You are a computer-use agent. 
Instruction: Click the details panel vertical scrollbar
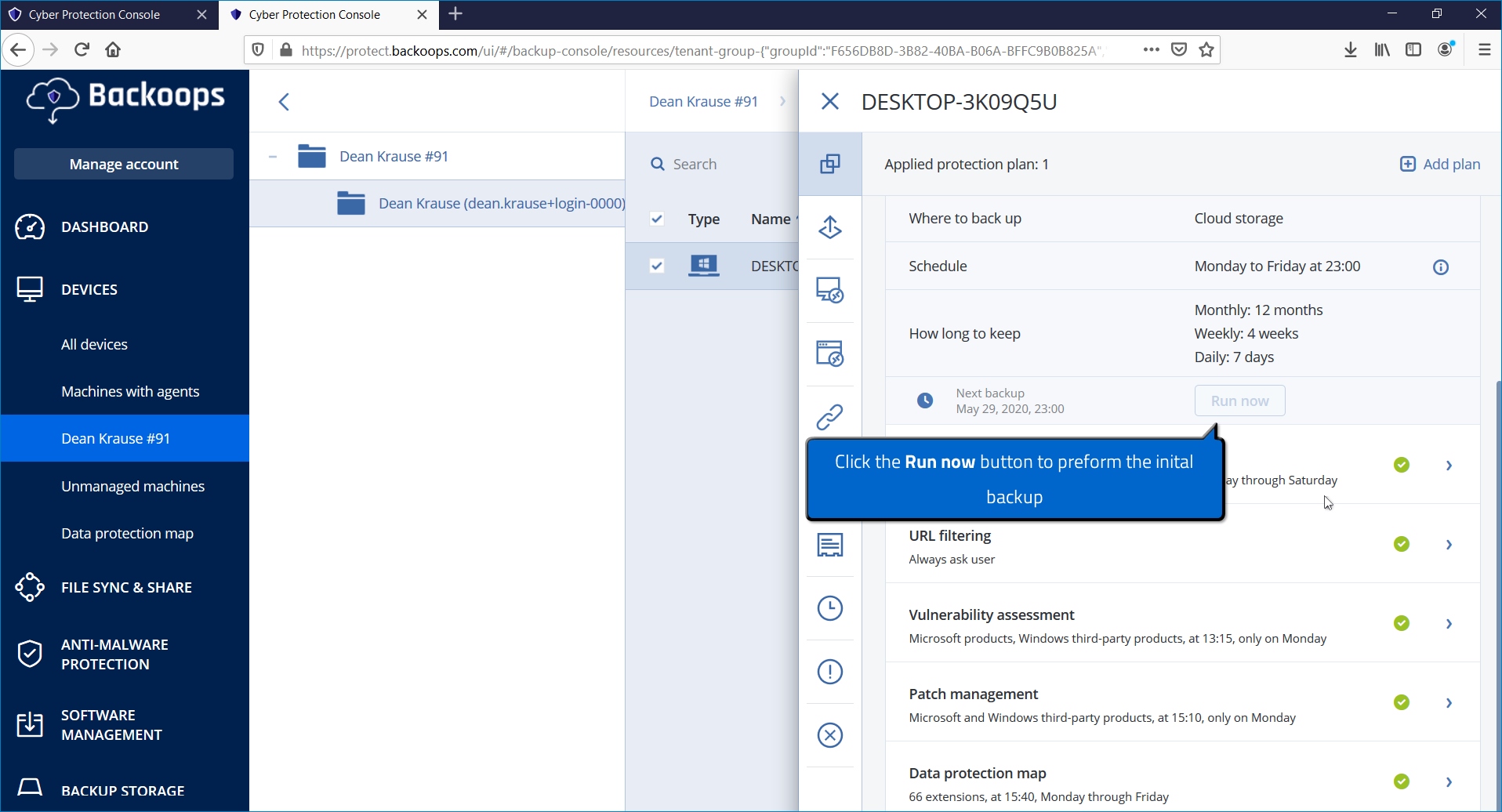[1497, 596]
